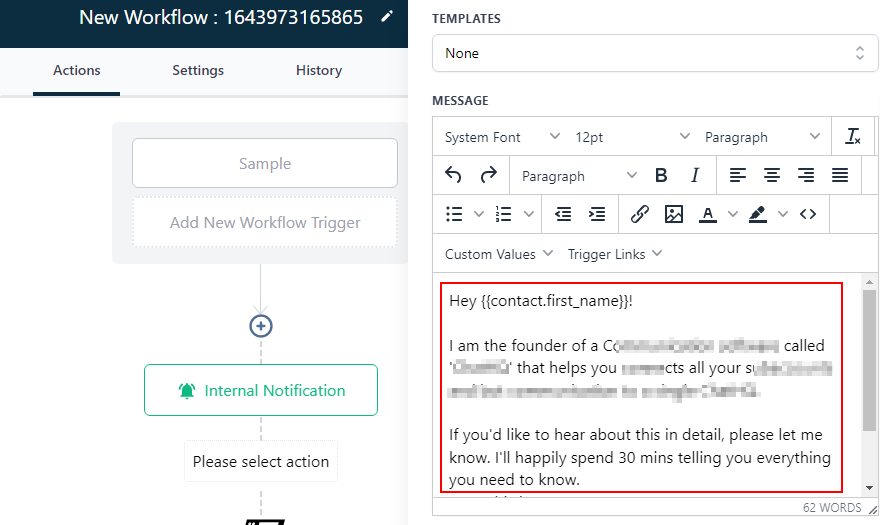884x525 pixels.
Task: Decrease indent of the paragraph
Action: point(563,213)
